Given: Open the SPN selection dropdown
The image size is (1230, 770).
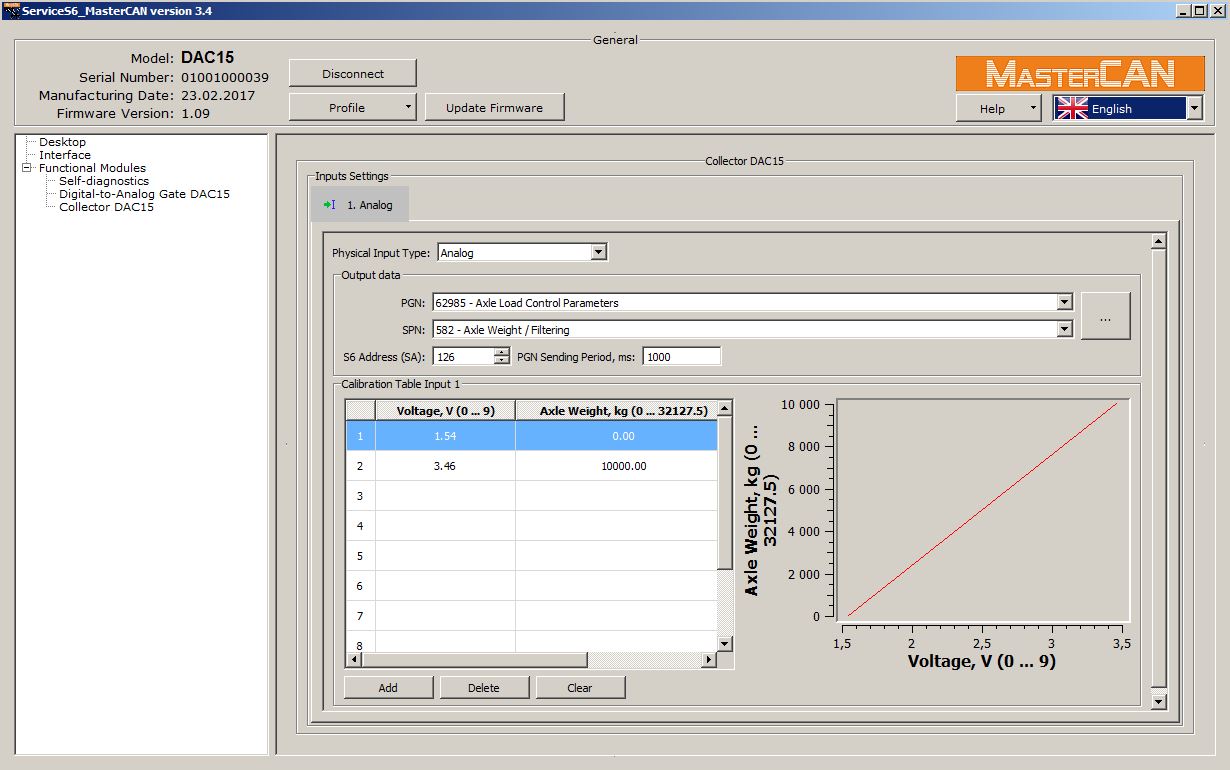Looking at the screenshot, I should (x=1063, y=329).
